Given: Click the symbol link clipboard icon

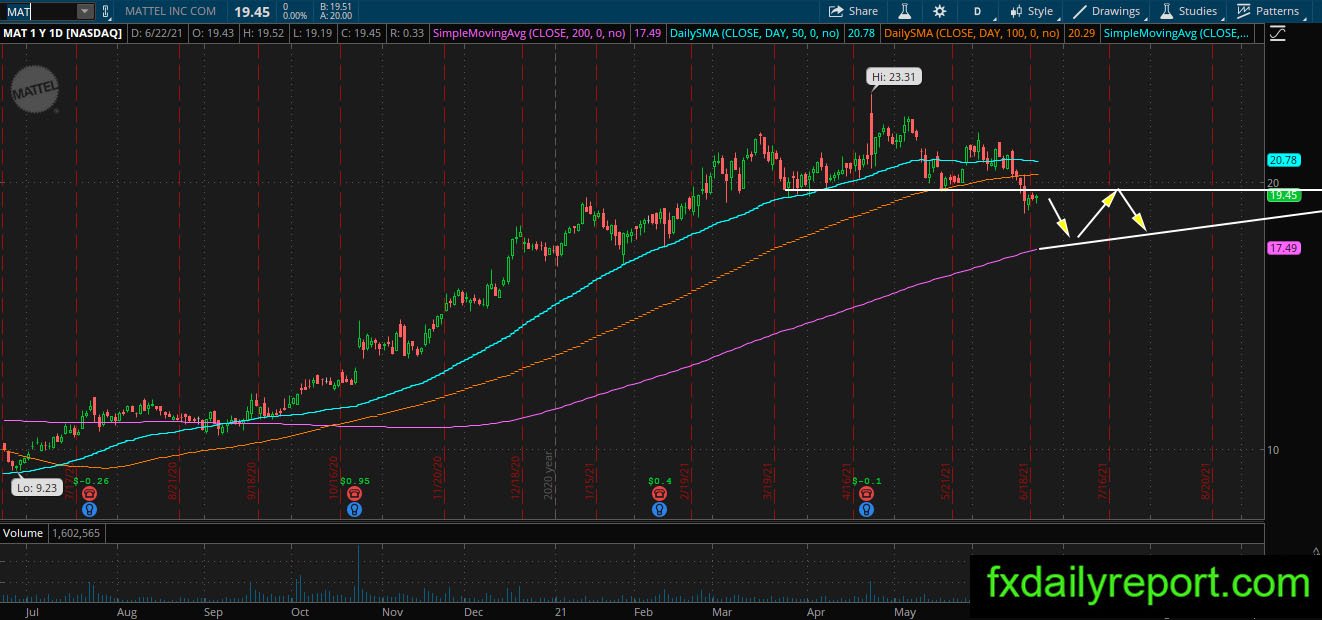Looking at the screenshot, I should pos(107,11).
